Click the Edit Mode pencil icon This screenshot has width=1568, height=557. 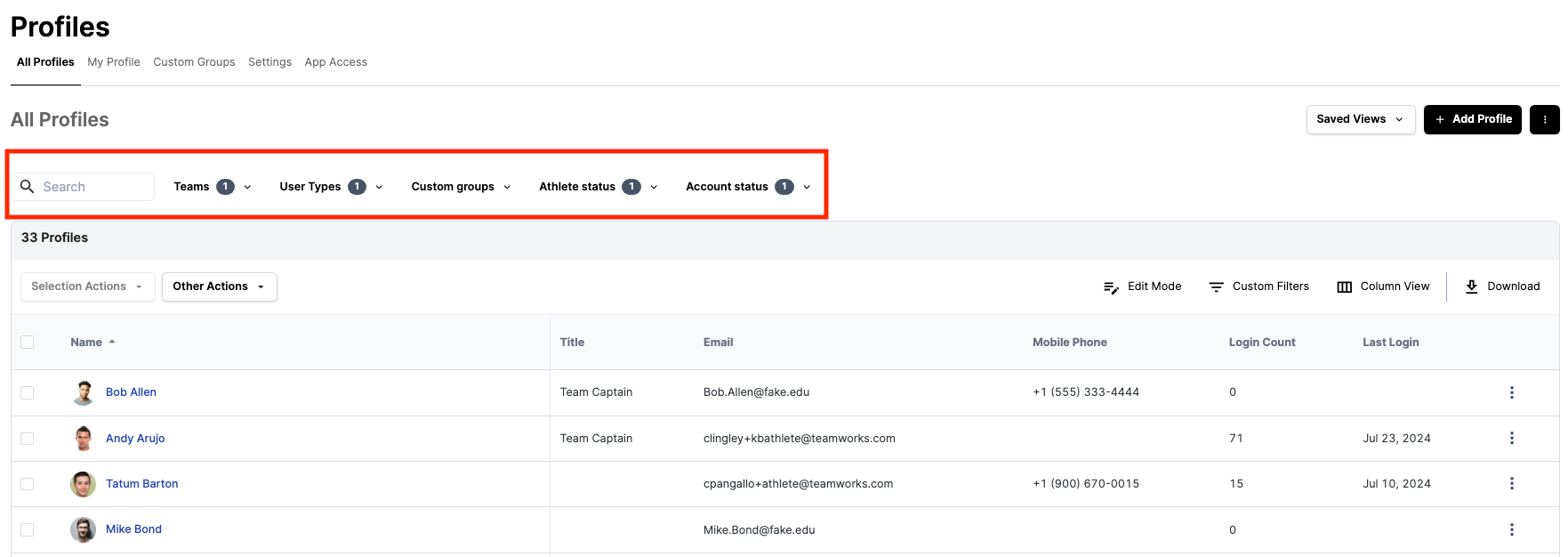tap(1111, 287)
